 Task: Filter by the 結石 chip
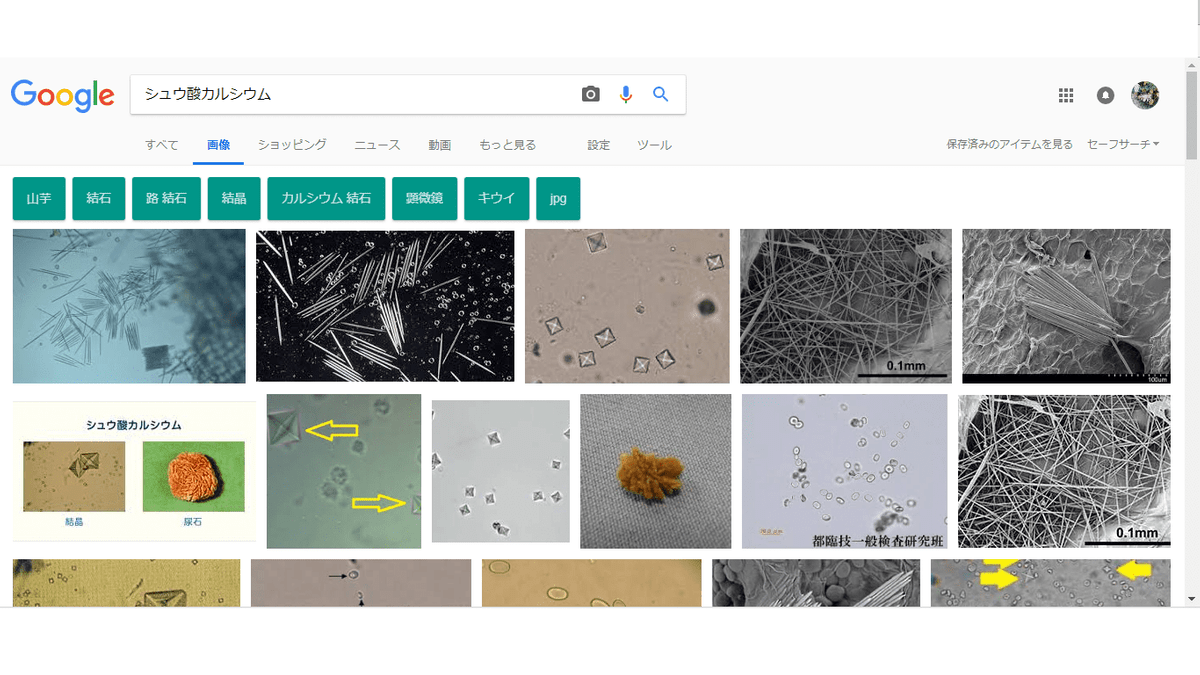click(99, 198)
